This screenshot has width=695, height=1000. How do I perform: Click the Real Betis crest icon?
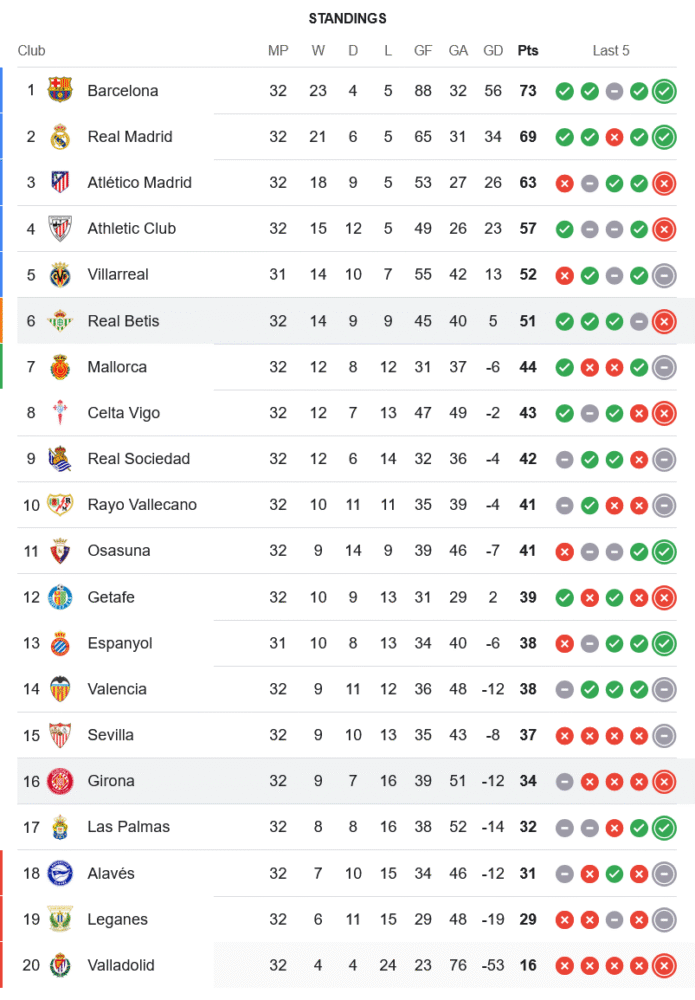tap(60, 321)
